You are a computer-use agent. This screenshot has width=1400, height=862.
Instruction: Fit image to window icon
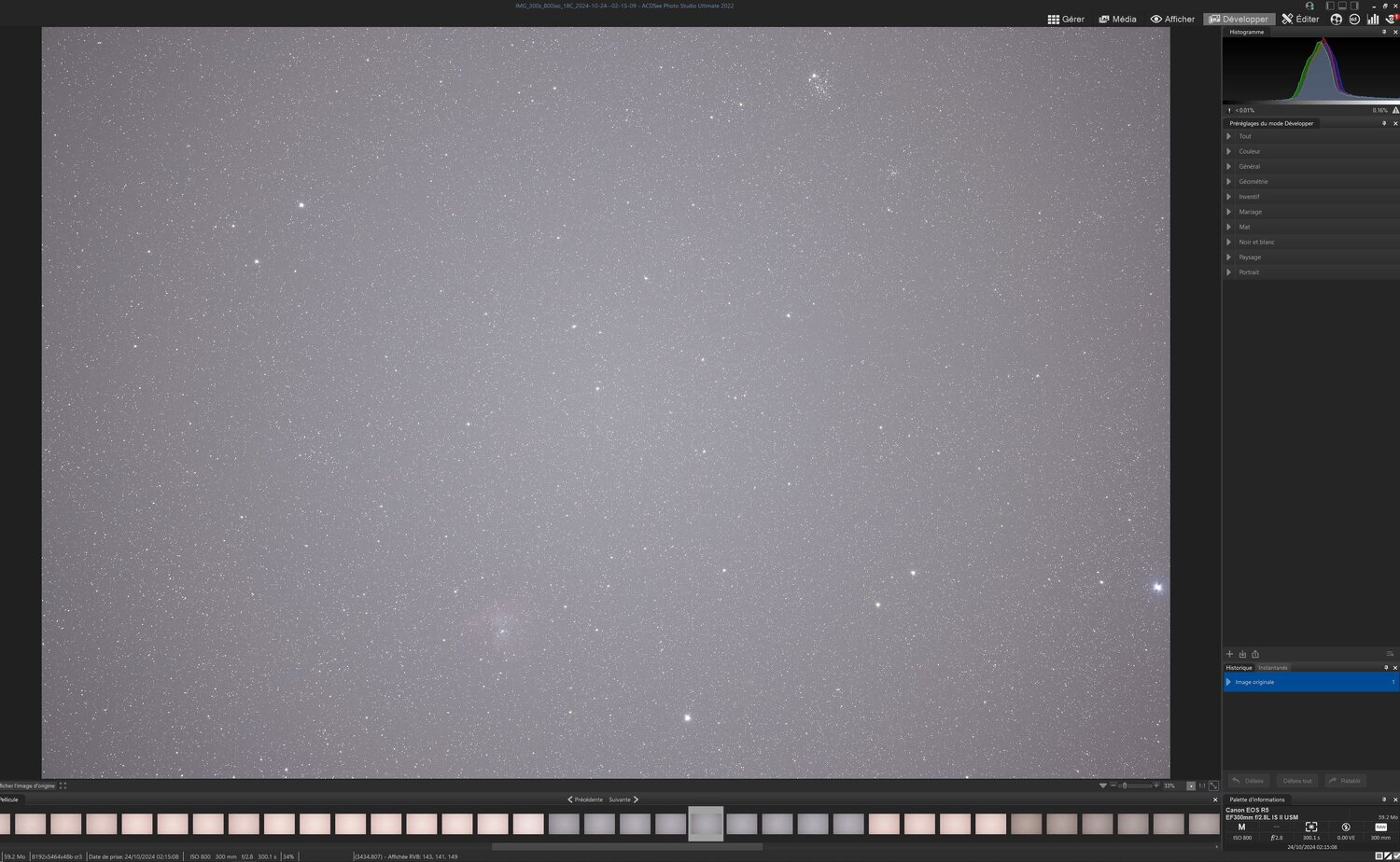(x=1213, y=786)
